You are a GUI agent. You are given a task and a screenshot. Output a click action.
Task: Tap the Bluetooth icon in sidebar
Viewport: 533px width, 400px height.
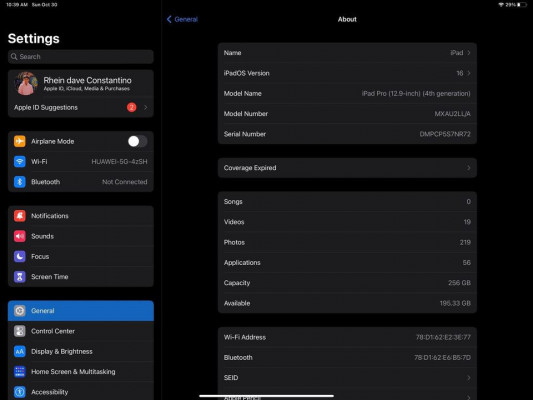pyautogui.click(x=19, y=182)
